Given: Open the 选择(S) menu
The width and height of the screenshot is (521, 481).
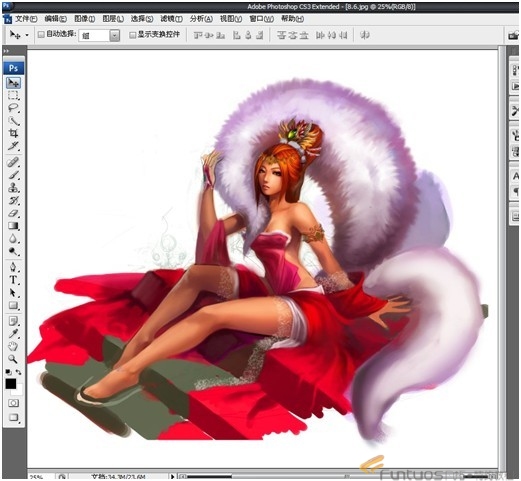Looking at the screenshot, I should (142, 19).
